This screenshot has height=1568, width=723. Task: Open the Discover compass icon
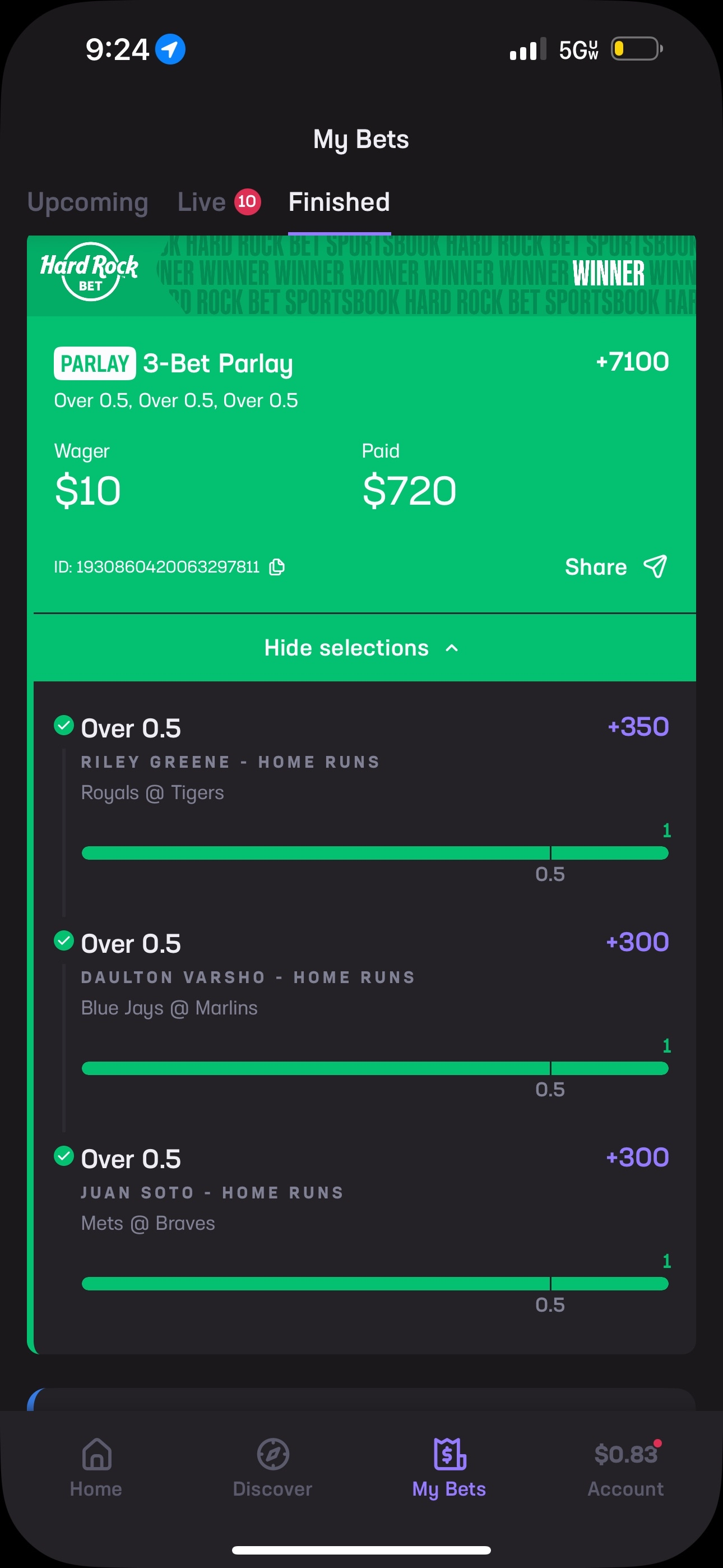(272, 1454)
